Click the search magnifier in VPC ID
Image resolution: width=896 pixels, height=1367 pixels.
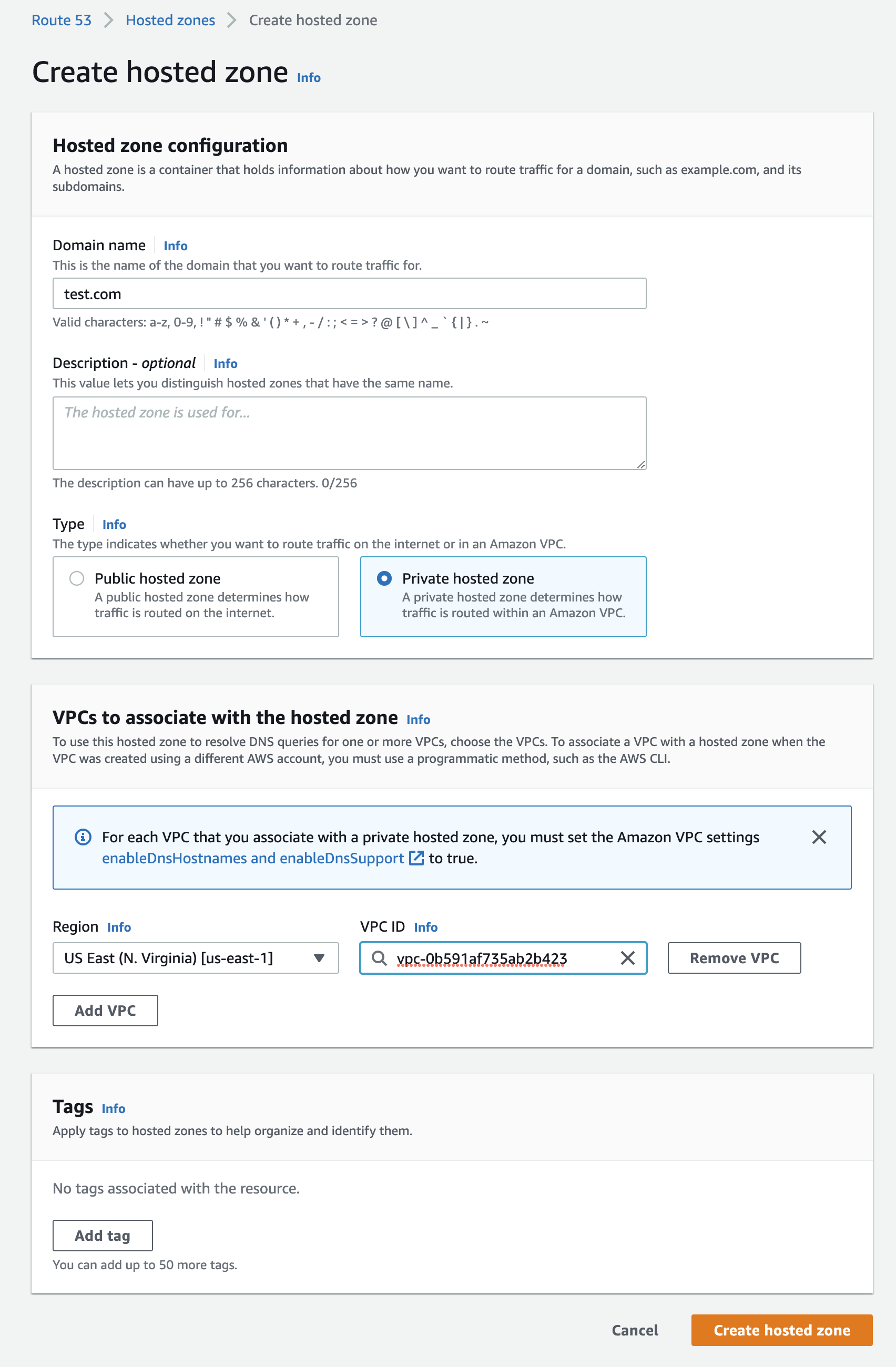(379, 957)
